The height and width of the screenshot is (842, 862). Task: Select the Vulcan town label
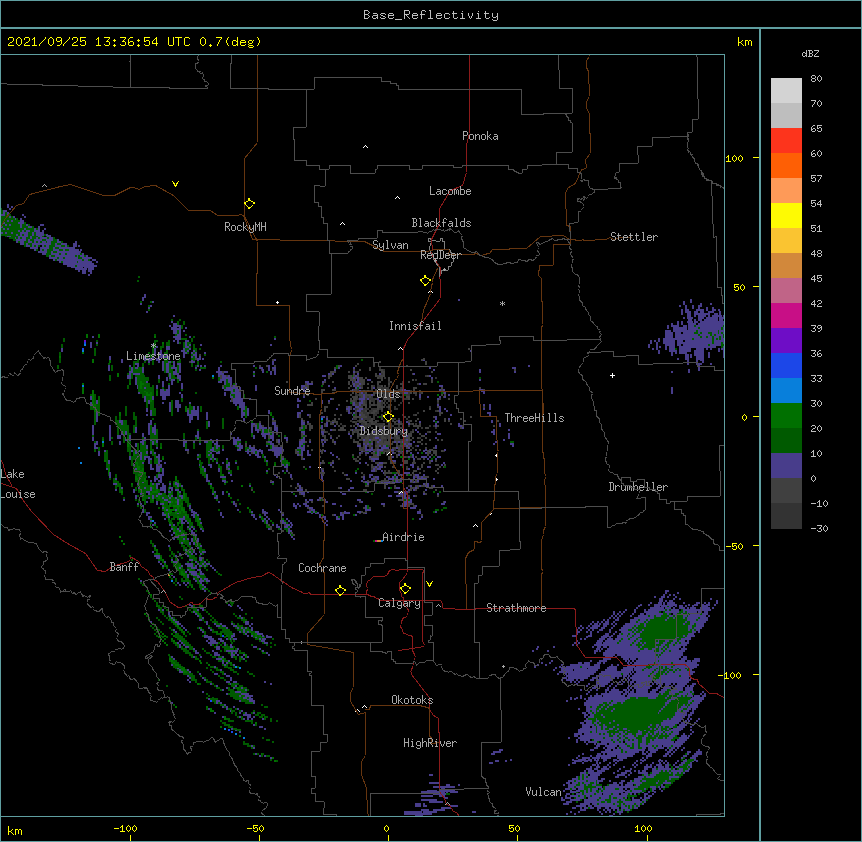[543, 792]
